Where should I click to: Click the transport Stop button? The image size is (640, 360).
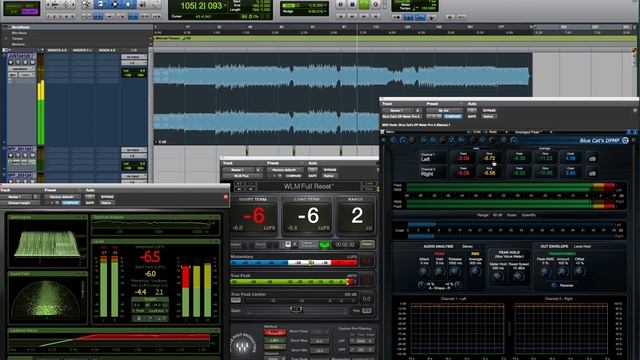[x=352, y=4]
